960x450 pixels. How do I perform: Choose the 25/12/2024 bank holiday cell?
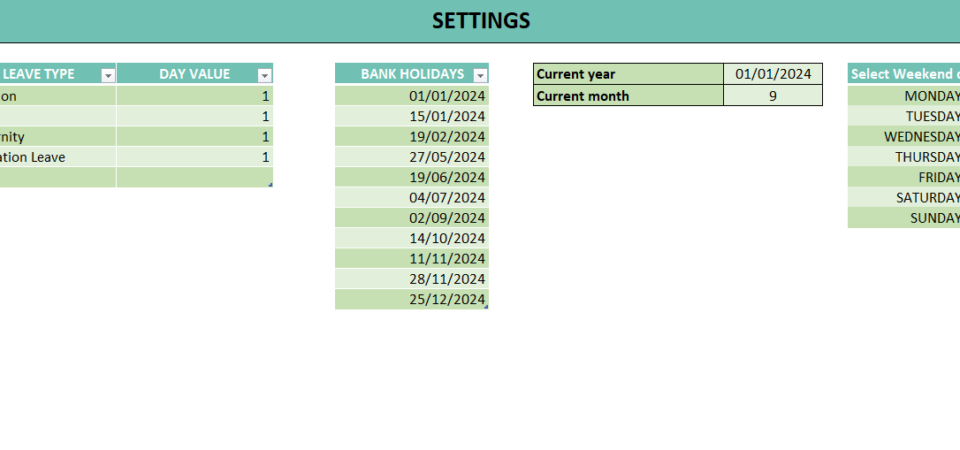click(x=412, y=299)
